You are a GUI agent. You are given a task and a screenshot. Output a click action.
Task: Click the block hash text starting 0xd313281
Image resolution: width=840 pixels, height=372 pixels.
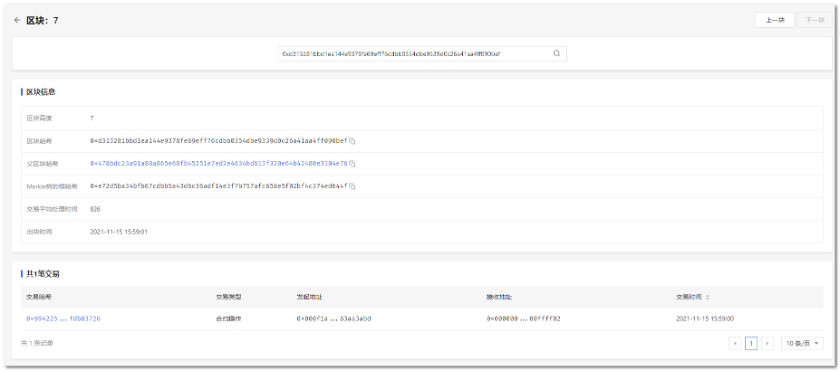click(219, 141)
